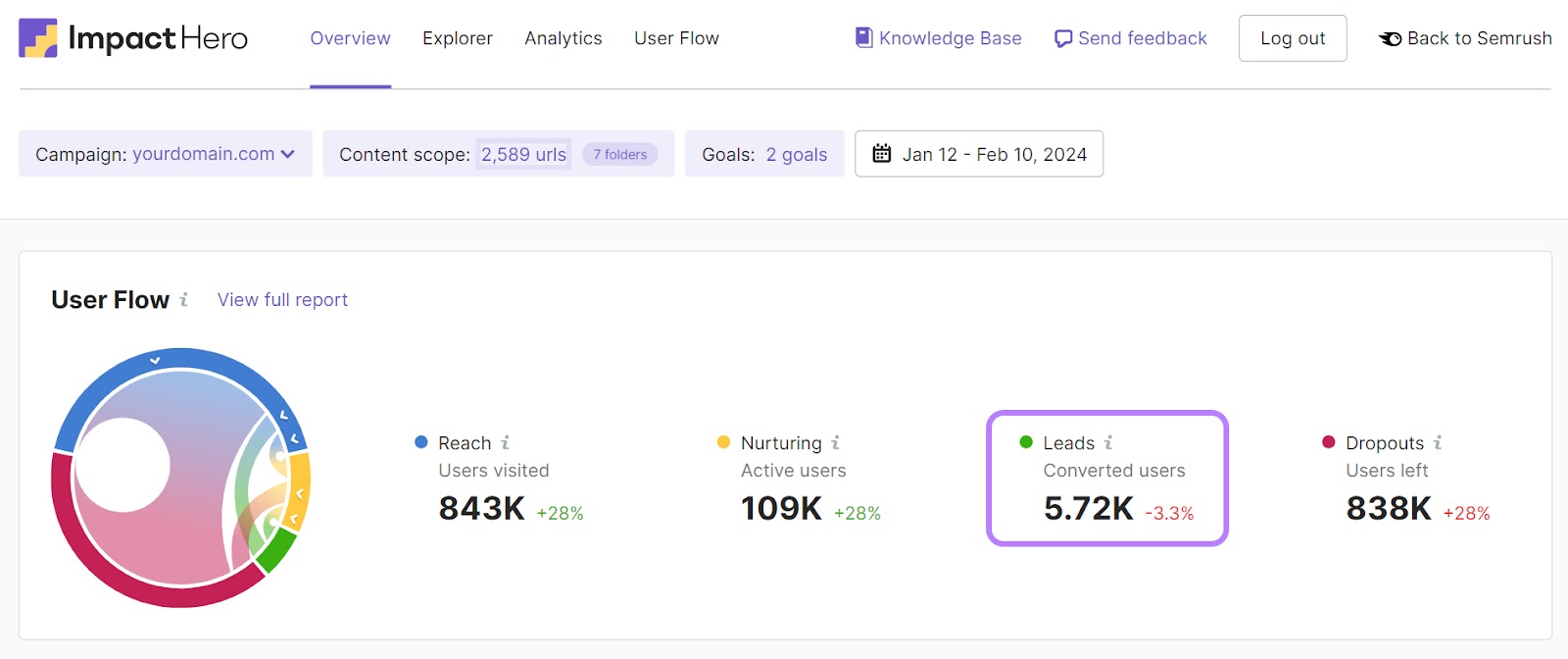Click the -3.3% Leads change figure

click(1169, 513)
